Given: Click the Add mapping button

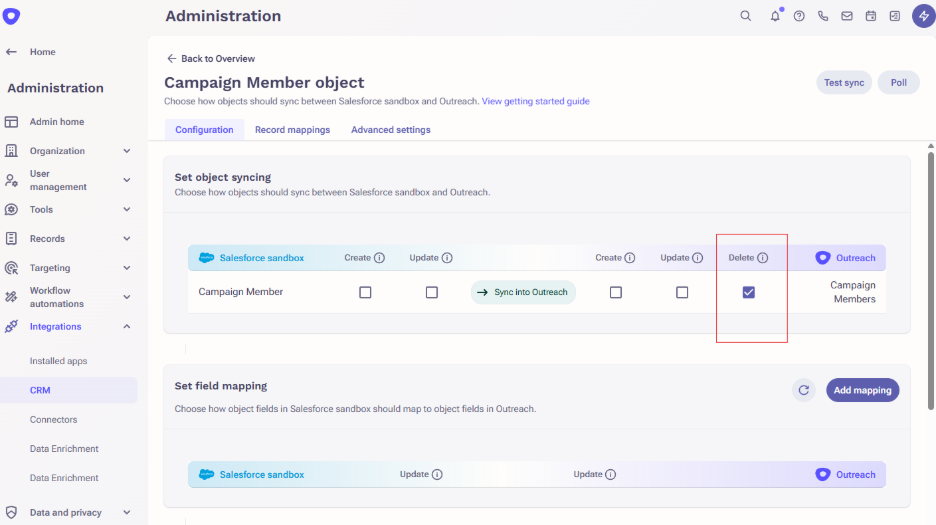Looking at the screenshot, I should (863, 390).
